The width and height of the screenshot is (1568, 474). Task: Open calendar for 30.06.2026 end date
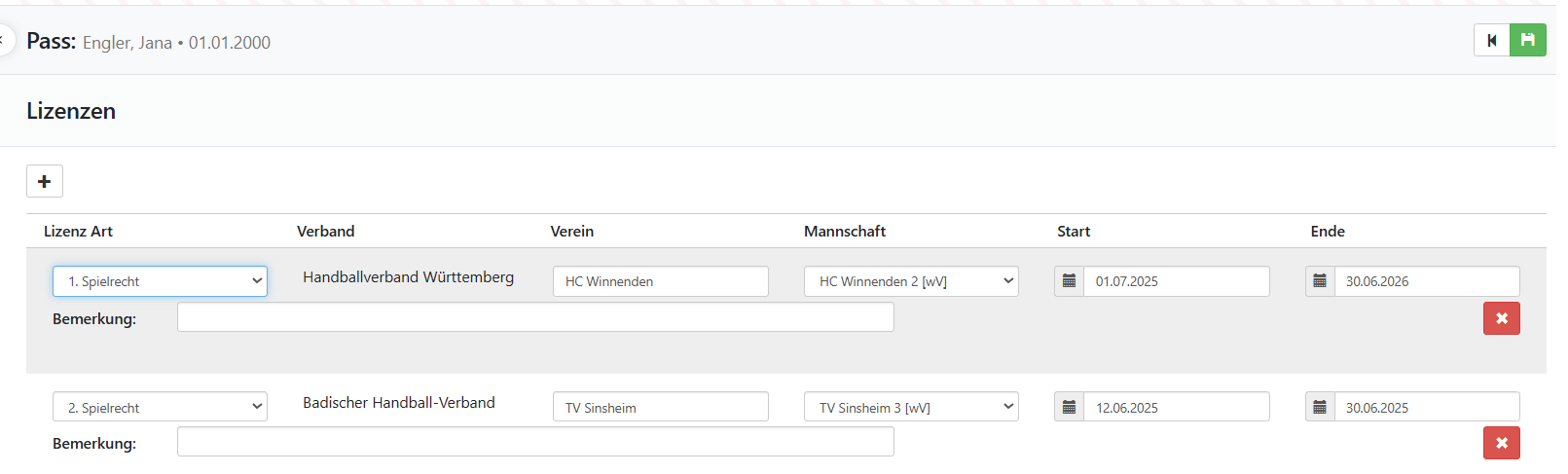tap(1320, 281)
